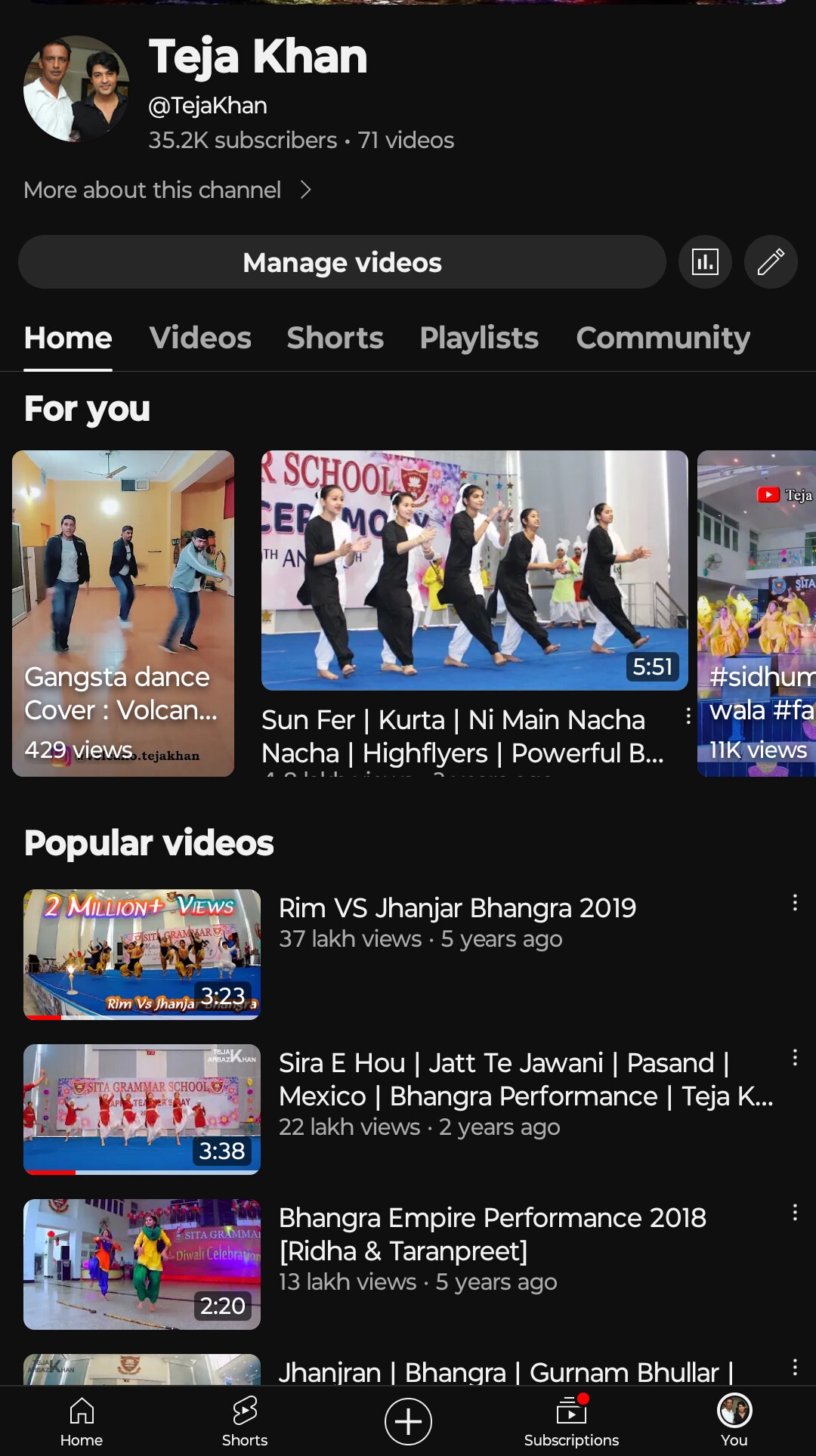
Task: Play the 2:20 Diwali Celebration thumbnail
Action: pyautogui.click(x=142, y=1264)
